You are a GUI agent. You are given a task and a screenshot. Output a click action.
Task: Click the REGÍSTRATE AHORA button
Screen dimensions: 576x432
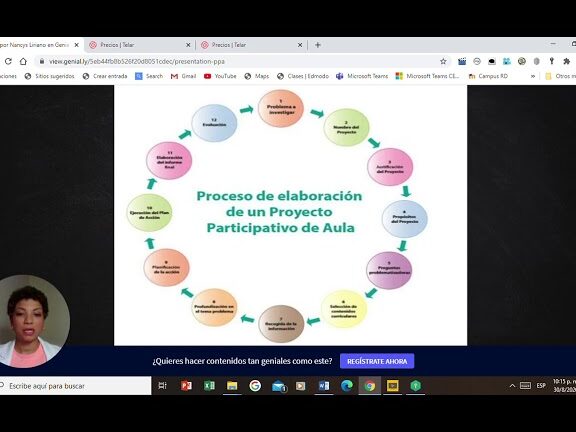377,361
